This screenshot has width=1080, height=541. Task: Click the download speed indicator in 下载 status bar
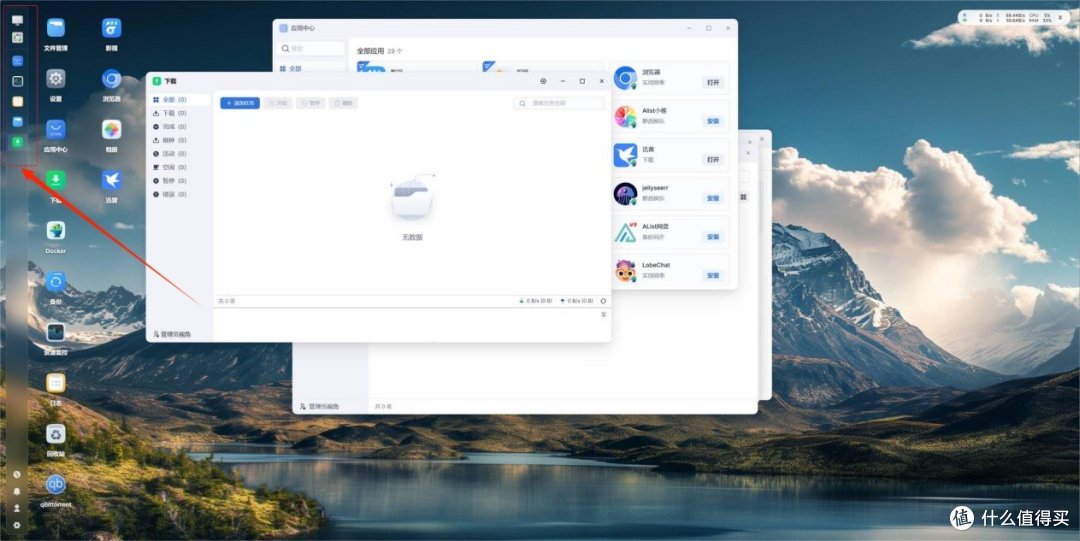537,301
